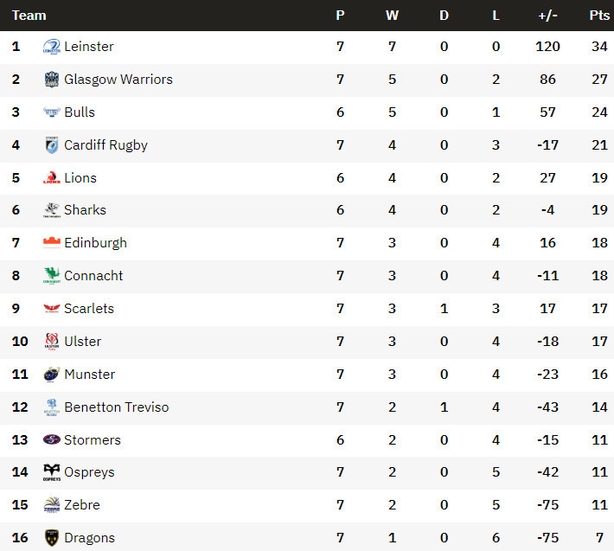614x551 pixels.
Task: Click the Glasgow Warriors crest icon
Action: tap(52, 79)
